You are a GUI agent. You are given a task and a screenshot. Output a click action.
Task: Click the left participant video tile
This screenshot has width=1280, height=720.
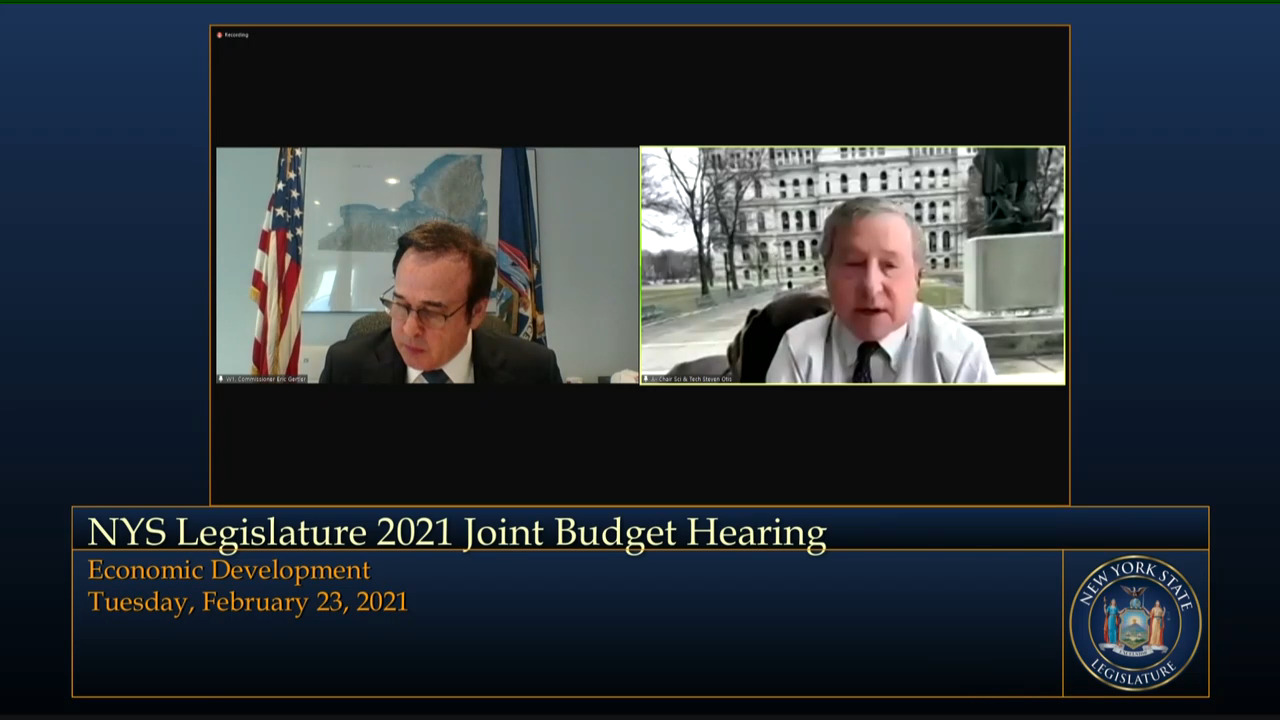click(x=427, y=265)
